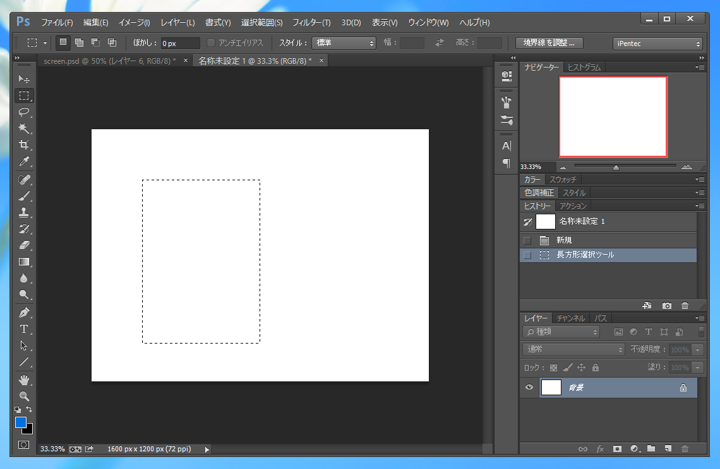Image resolution: width=720 pixels, height=469 pixels.
Task: Select the History Brush tool
Action: click(24, 229)
